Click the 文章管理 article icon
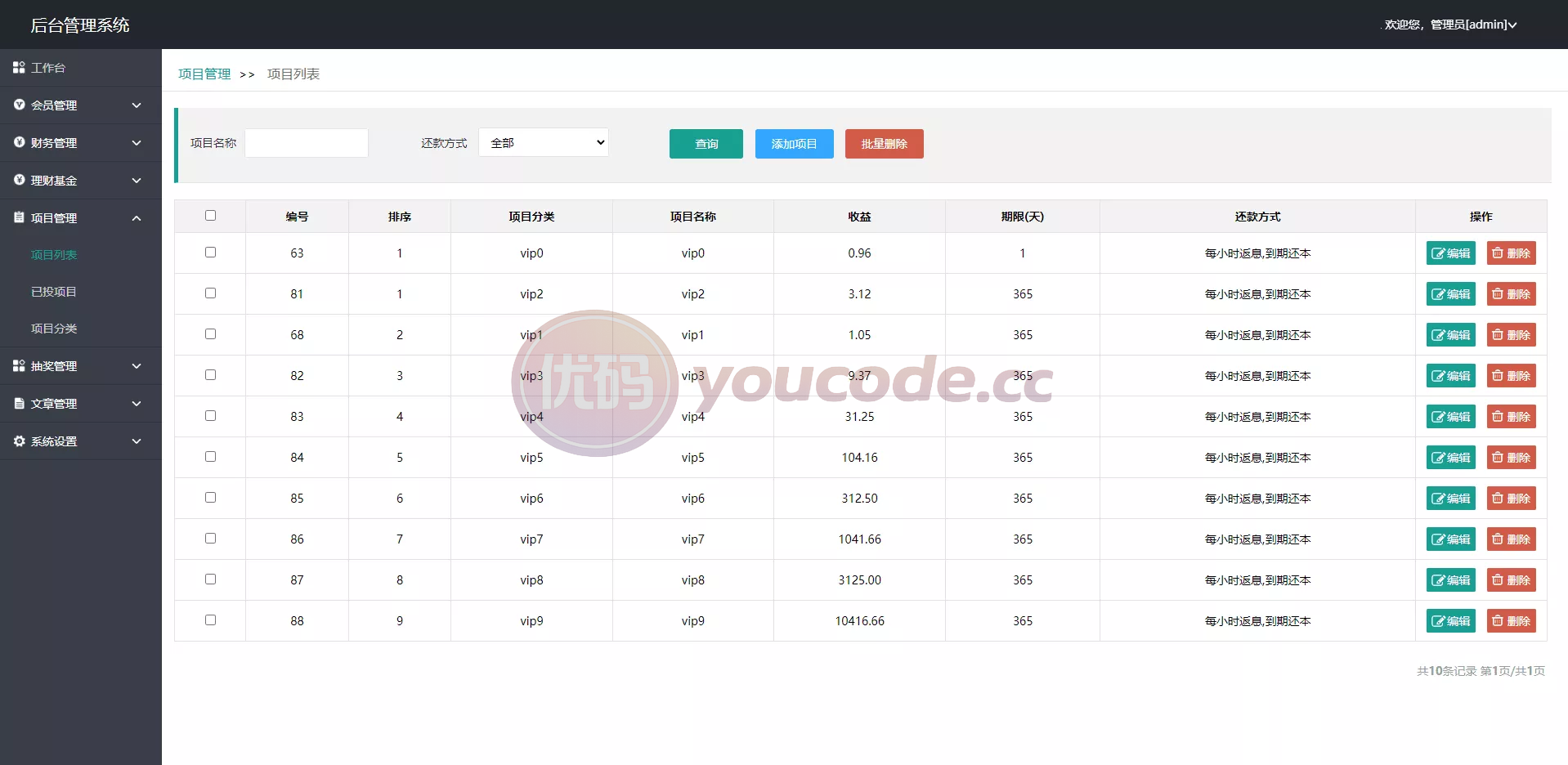 point(19,403)
